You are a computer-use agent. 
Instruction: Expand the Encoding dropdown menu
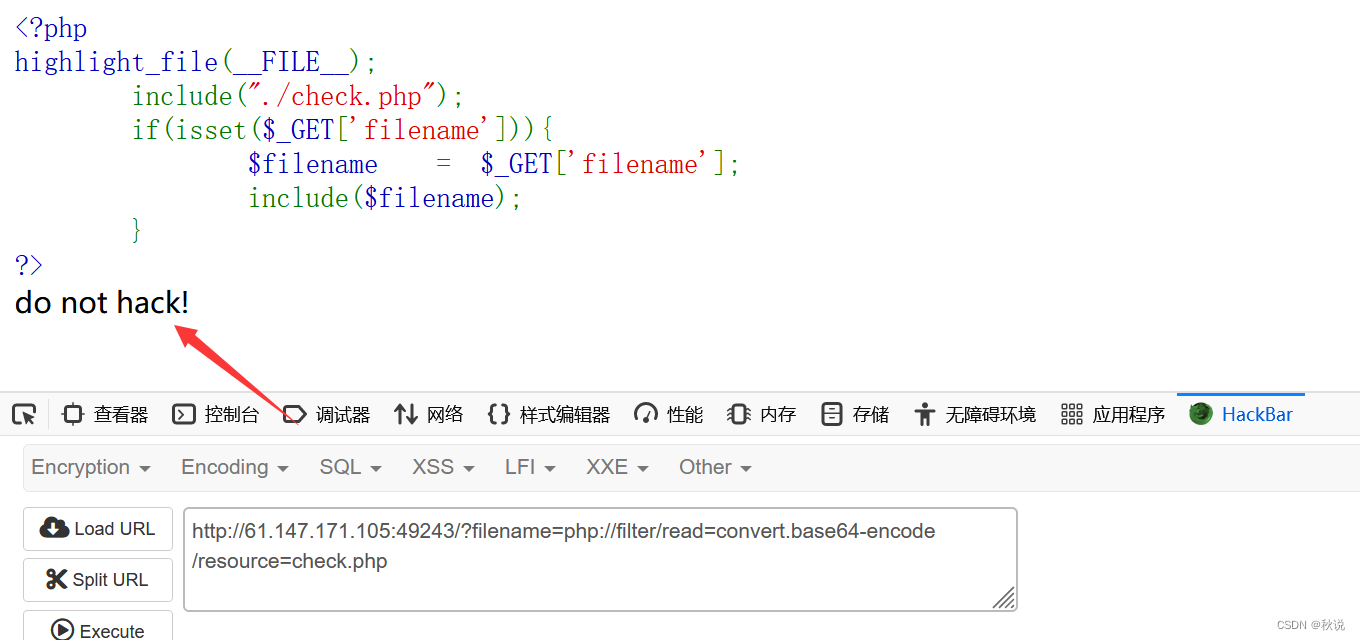234,467
